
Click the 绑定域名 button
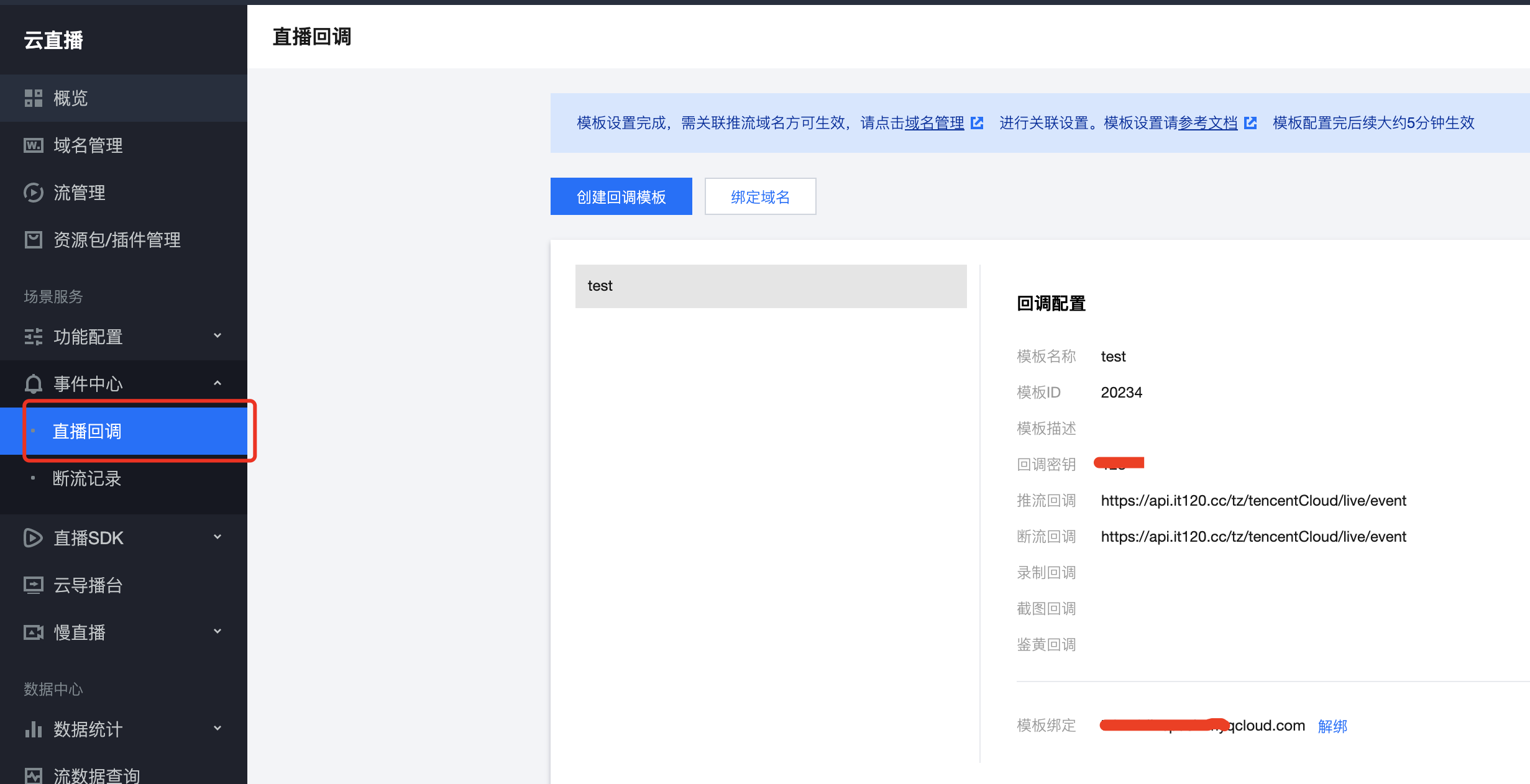[760, 196]
